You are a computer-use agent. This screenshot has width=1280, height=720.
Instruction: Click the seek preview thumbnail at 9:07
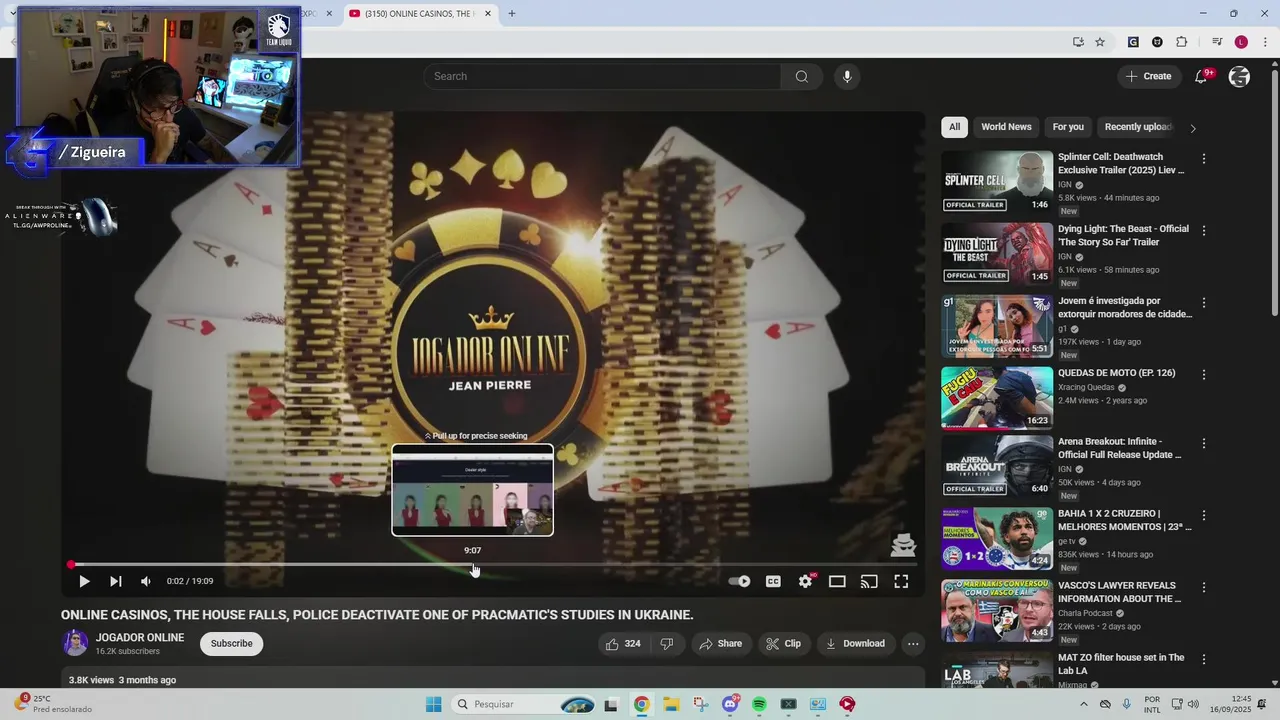click(472, 490)
